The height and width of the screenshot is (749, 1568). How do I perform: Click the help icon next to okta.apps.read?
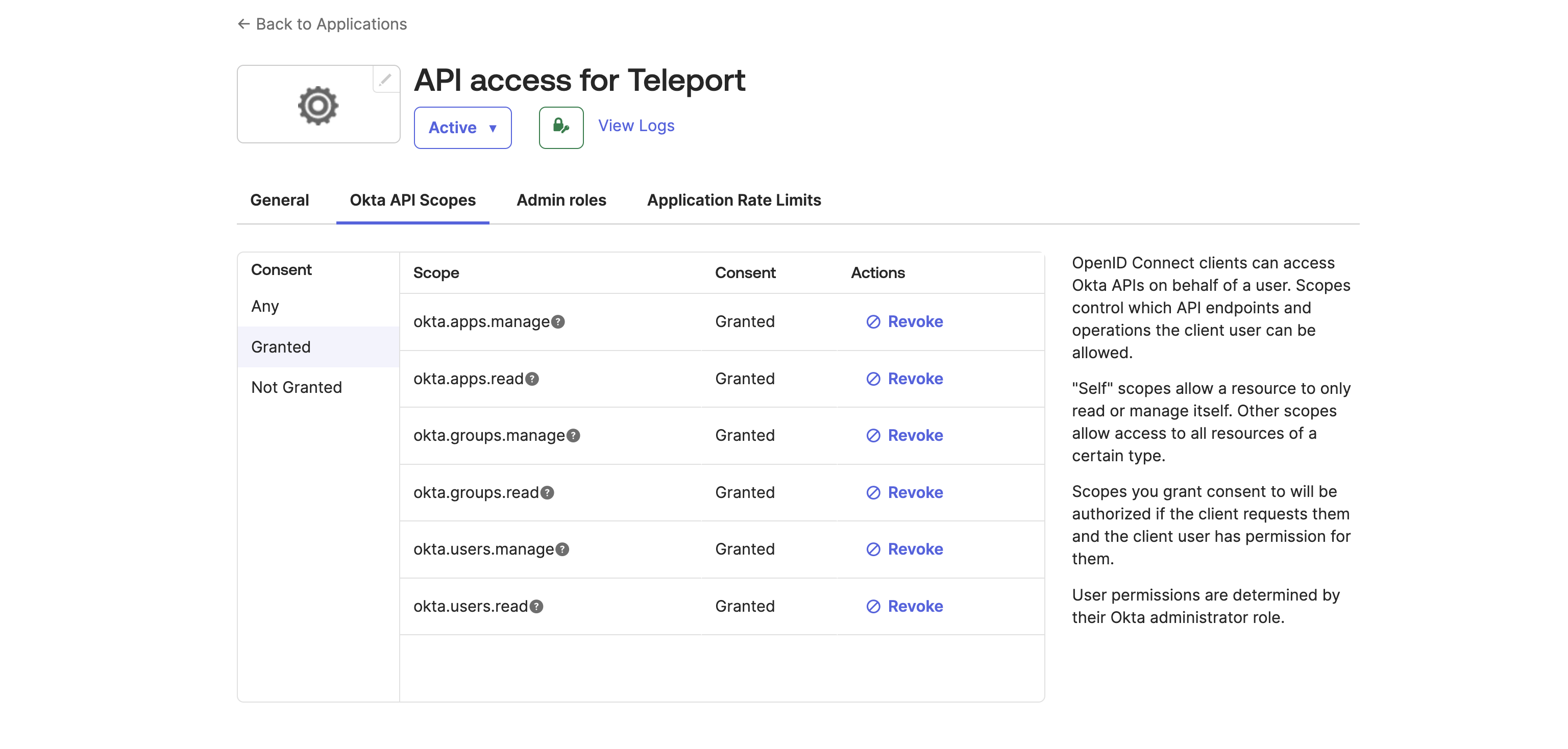pyautogui.click(x=531, y=379)
